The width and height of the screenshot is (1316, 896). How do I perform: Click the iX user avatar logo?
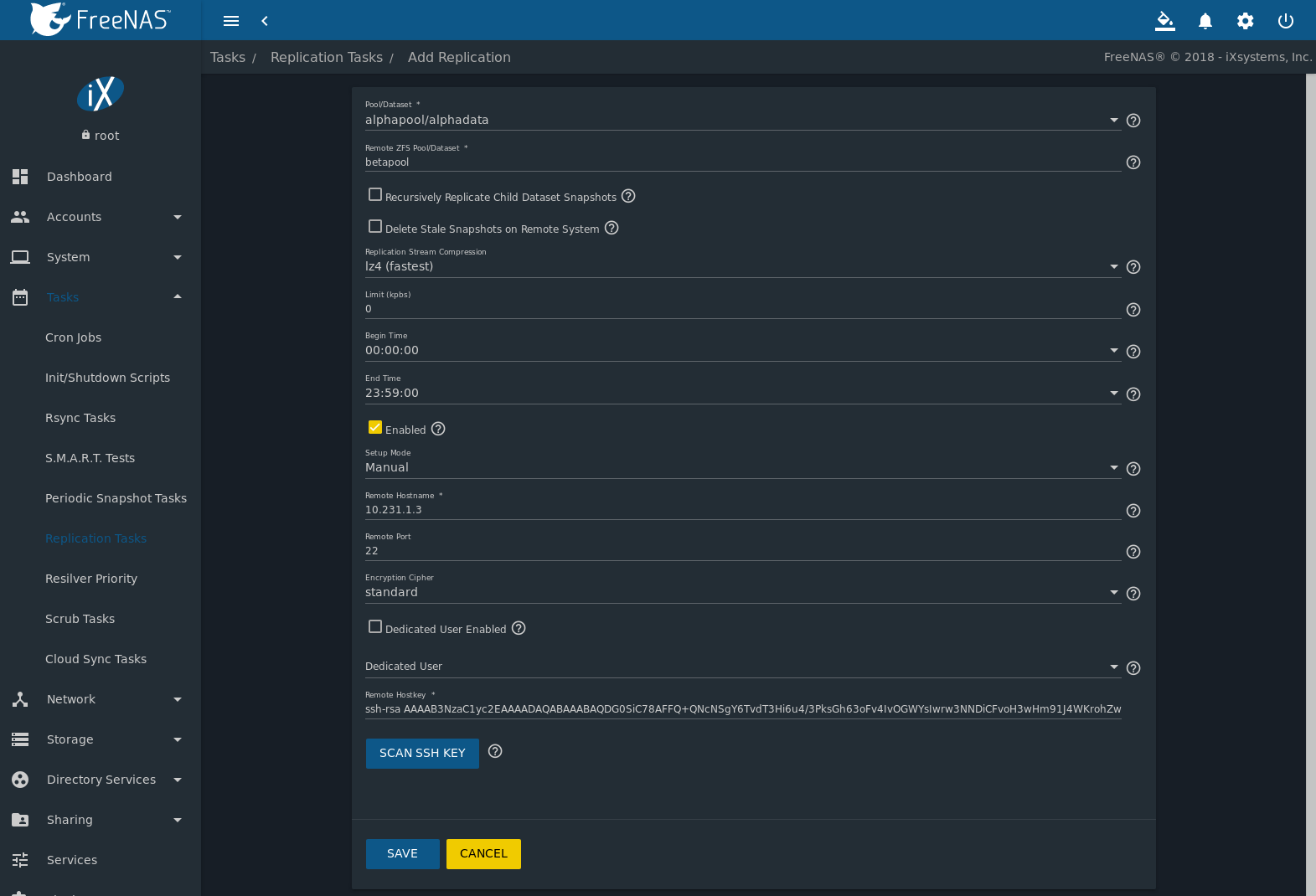(101, 94)
